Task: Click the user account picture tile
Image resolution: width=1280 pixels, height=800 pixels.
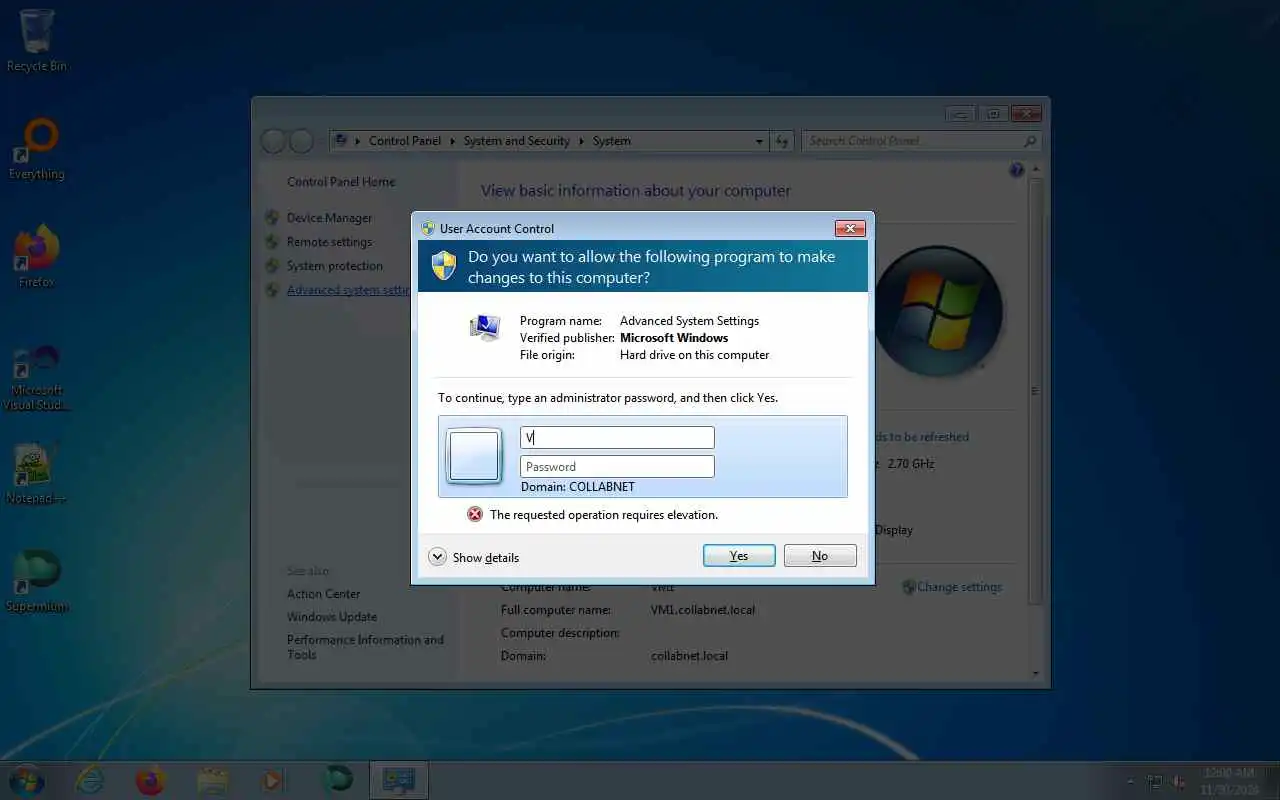Action: click(x=474, y=457)
